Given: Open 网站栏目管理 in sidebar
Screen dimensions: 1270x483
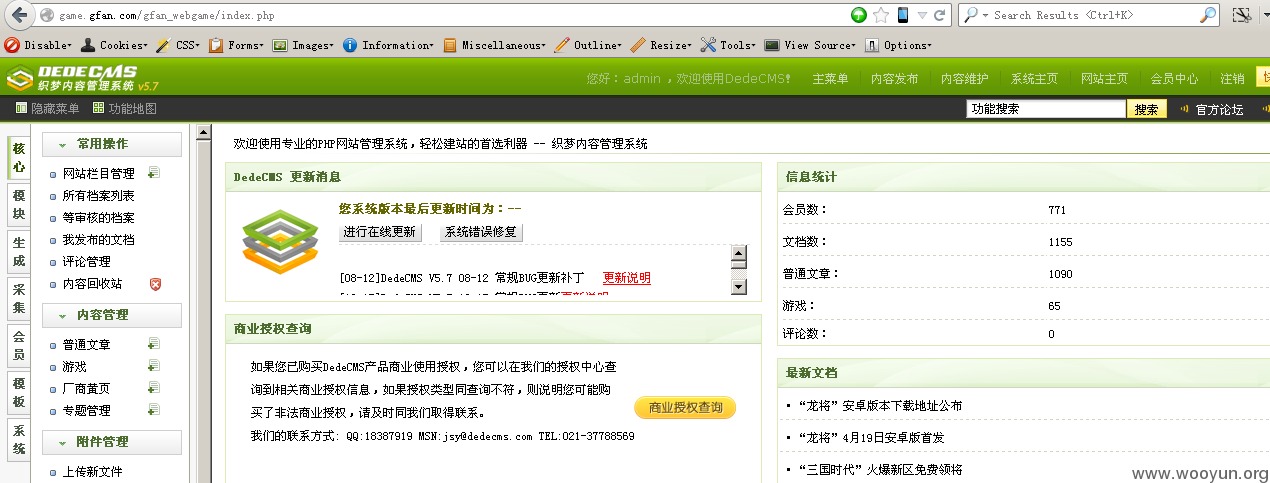Looking at the screenshot, I should (x=98, y=174).
